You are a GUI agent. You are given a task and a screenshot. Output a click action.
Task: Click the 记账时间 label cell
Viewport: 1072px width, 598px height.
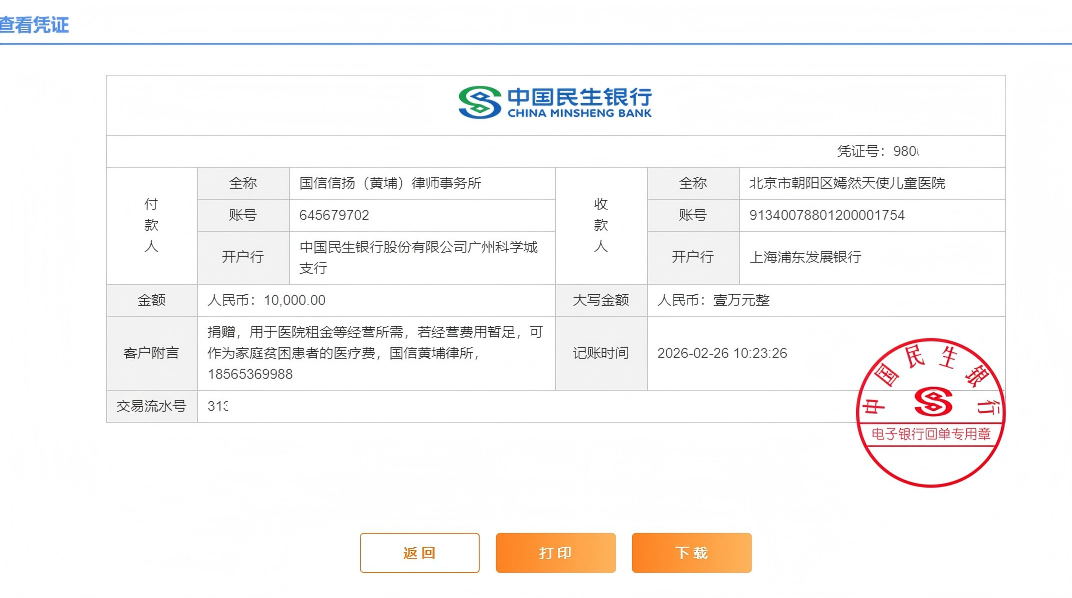[x=601, y=353]
